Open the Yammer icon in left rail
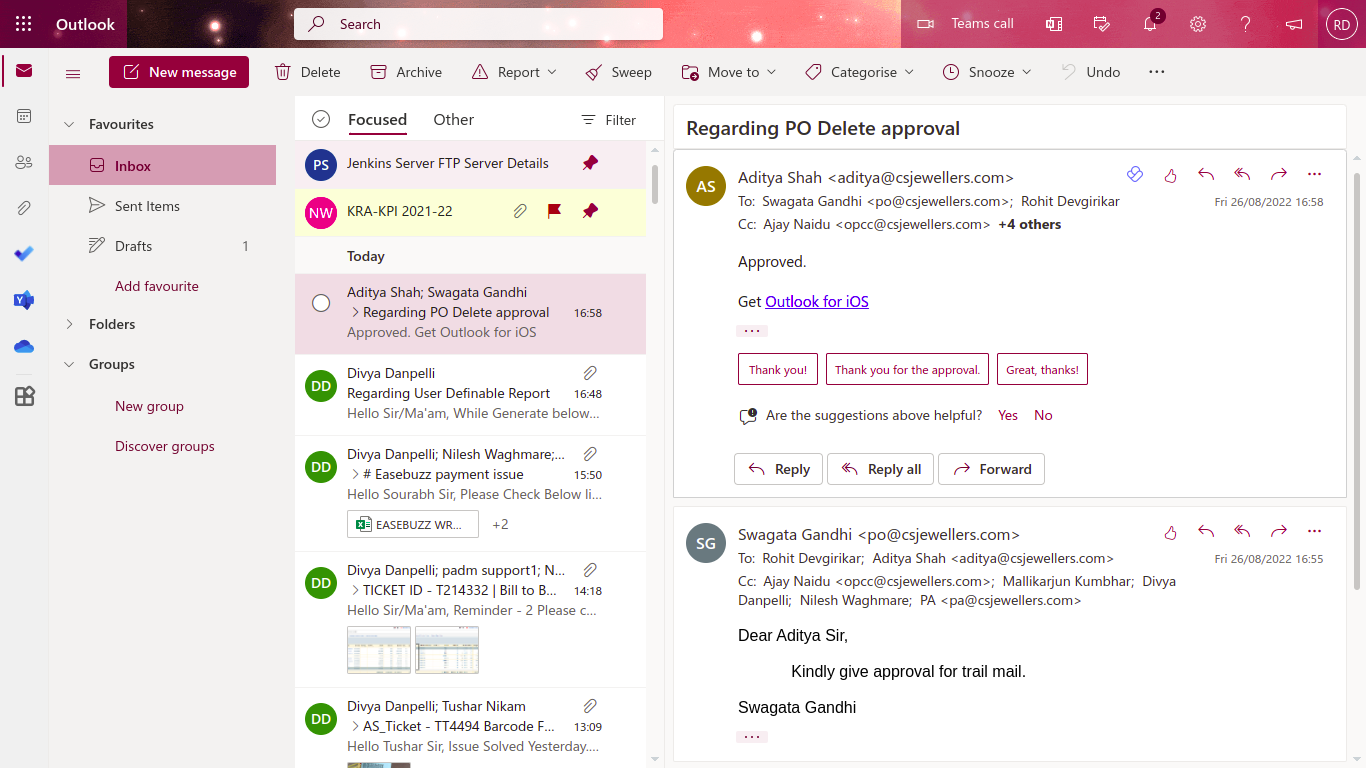The height and width of the screenshot is (768, 1366). pos(24,300)
